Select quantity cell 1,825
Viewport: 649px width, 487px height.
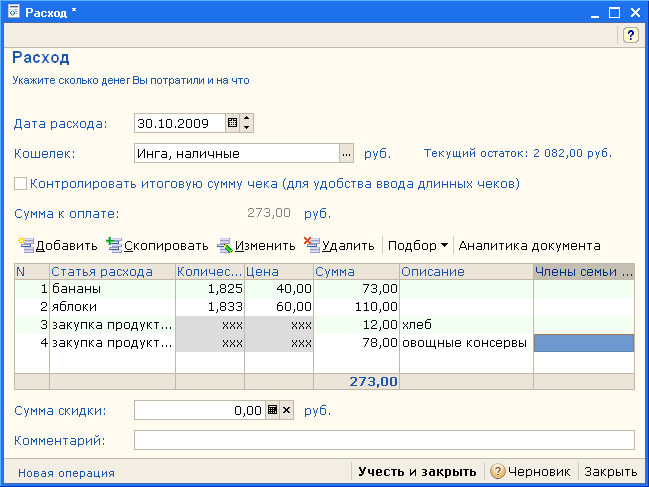point(210,288)
